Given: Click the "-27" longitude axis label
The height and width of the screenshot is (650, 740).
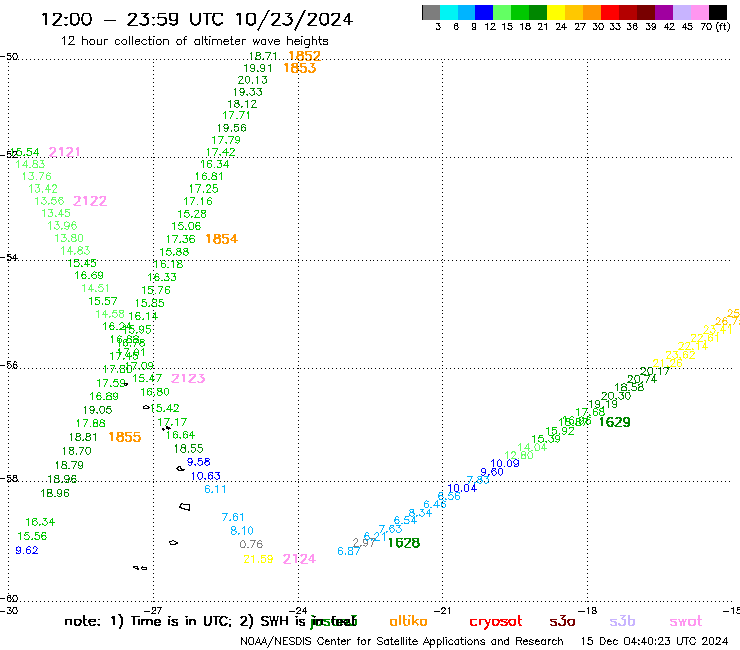Looking at the screenshot, I should (153, 610).
